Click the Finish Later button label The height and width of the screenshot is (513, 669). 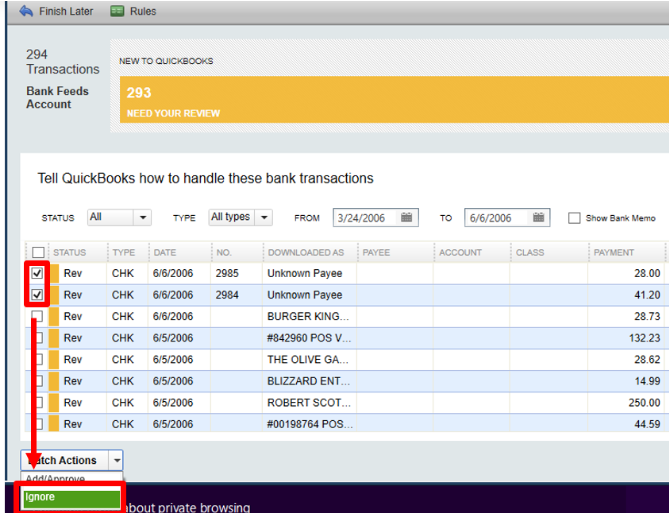click(66, 11)
